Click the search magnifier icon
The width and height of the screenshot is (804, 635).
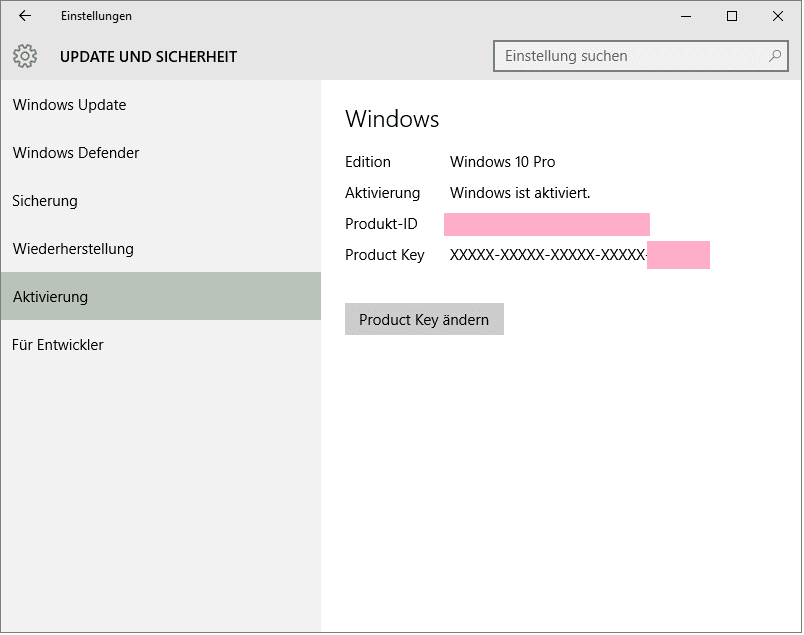point(775,56)
